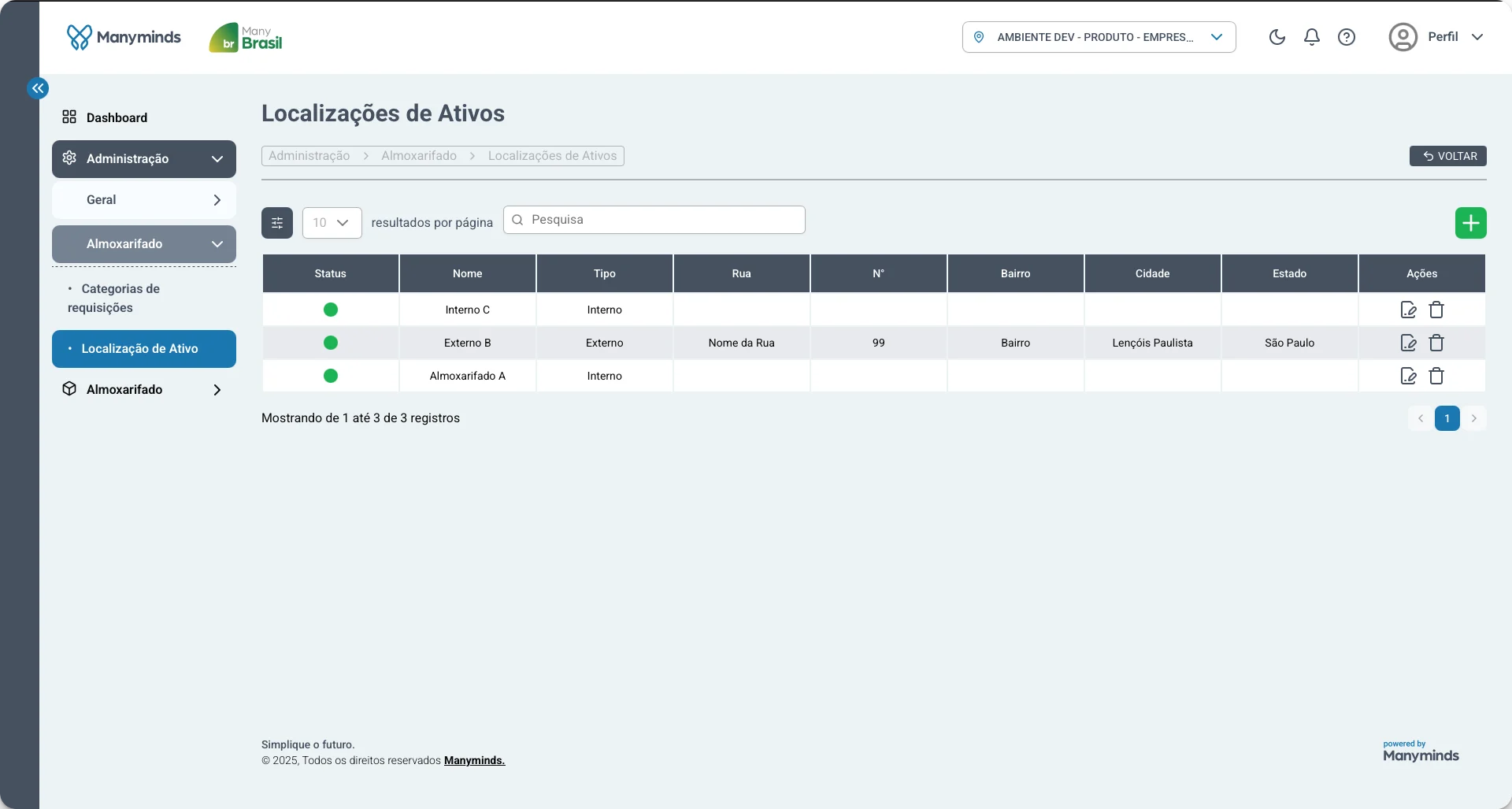Click the Many Brasil logo
Image resolution: width=1512 pixels, height=809 pixels.
point(246,38)
